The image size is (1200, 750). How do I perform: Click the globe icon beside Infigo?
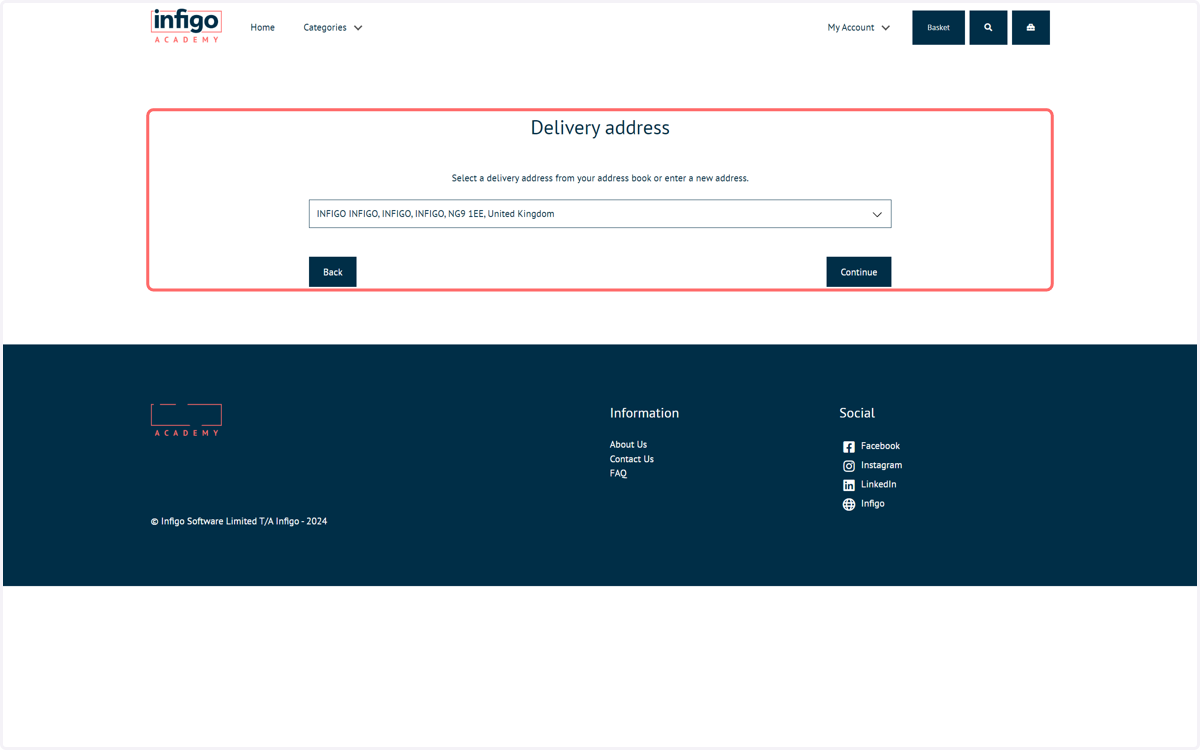pyautogui.click(x=849, y=504)
